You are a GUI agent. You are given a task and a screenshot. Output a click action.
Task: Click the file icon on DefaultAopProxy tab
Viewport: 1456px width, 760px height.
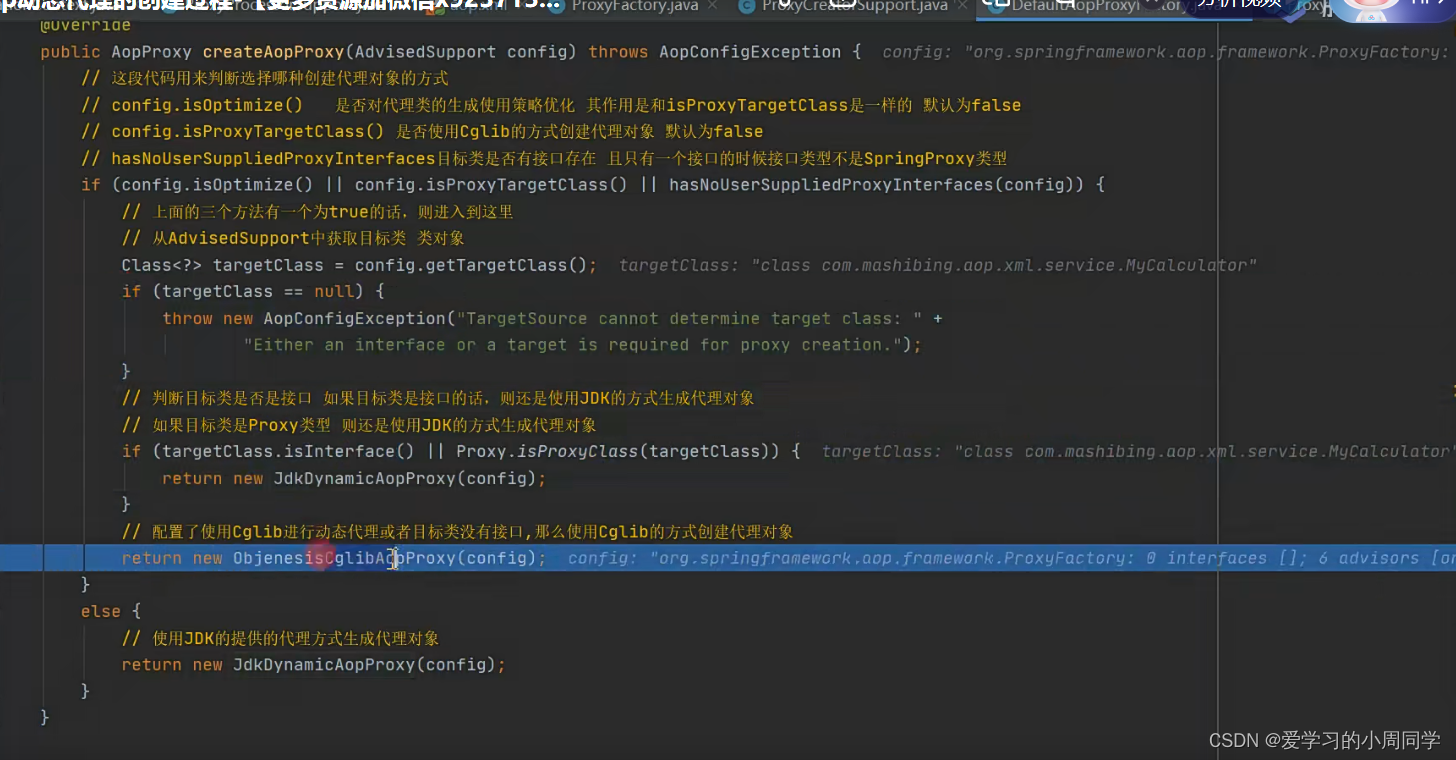tap(997, 7)
